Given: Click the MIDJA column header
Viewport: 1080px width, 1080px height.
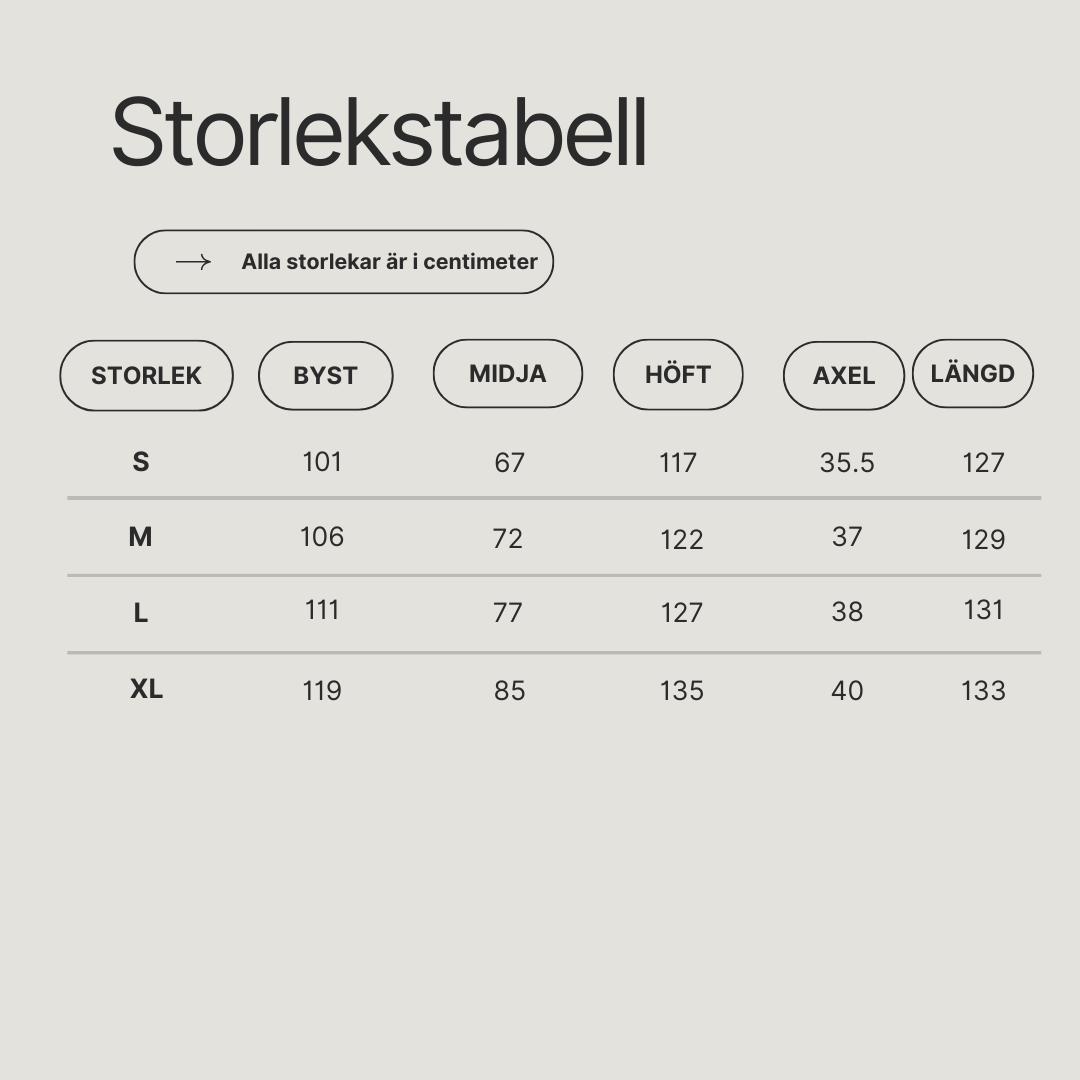Looking at the screenshot, I should coord(508,373).
